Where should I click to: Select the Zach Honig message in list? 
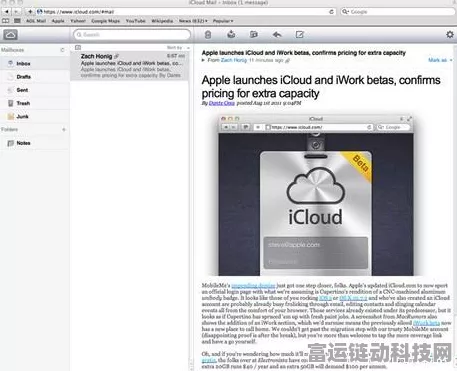[130, 66]
